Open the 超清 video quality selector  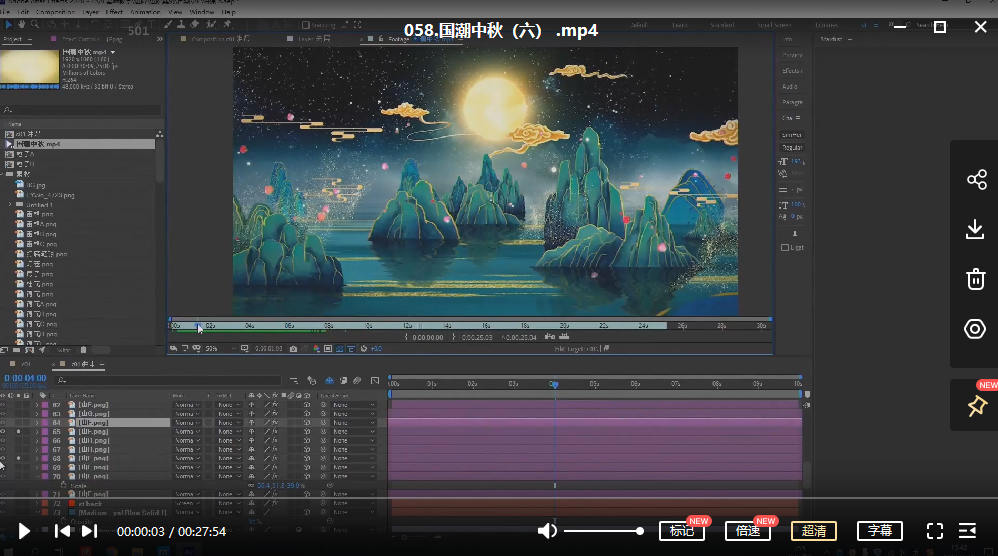[813, 531]
